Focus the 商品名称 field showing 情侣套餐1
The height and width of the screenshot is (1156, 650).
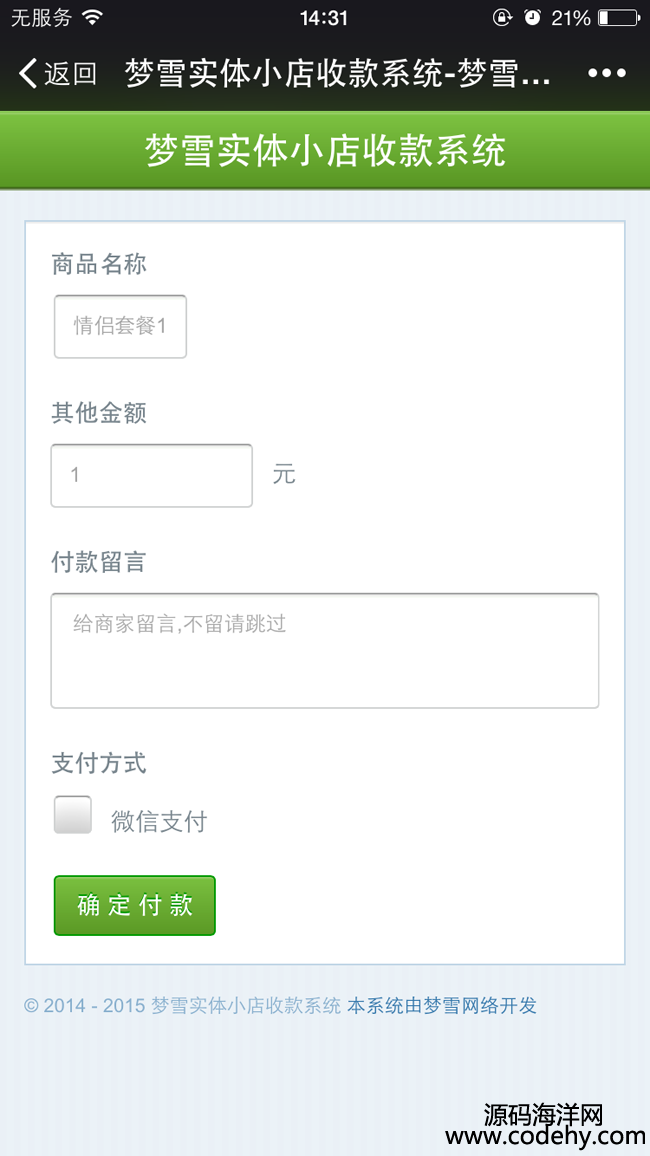coord(120,327)
